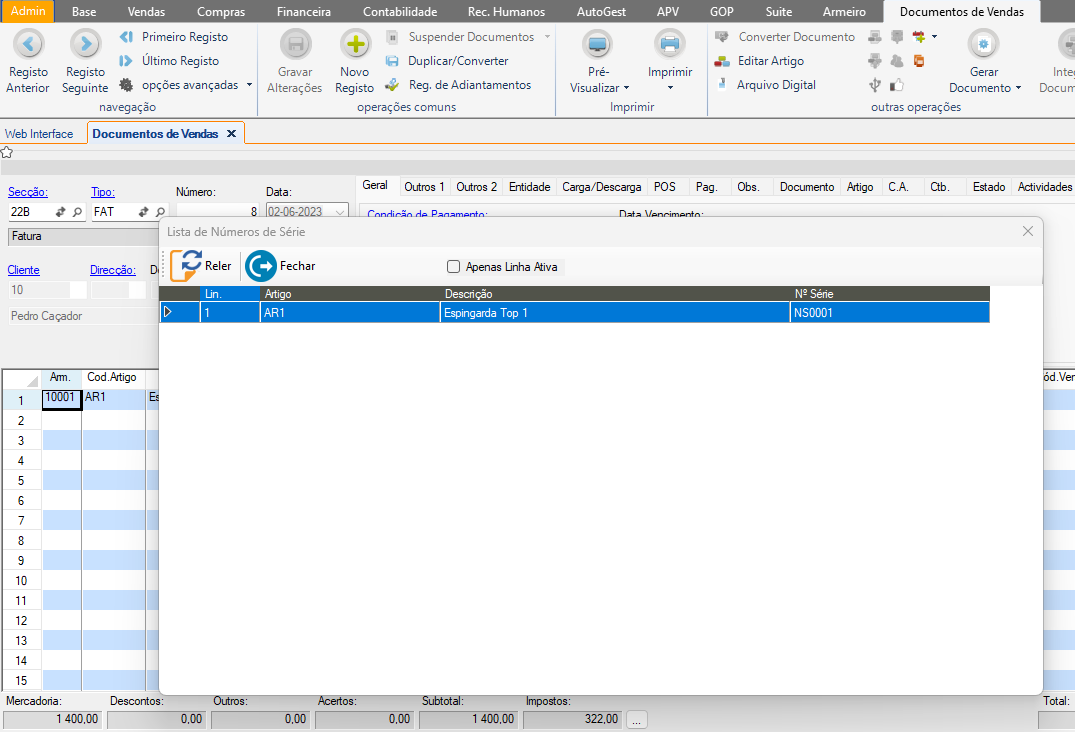Click the ellipsis button beside Impostos
Screen dimensions: 1075x732
coord(638,719)
